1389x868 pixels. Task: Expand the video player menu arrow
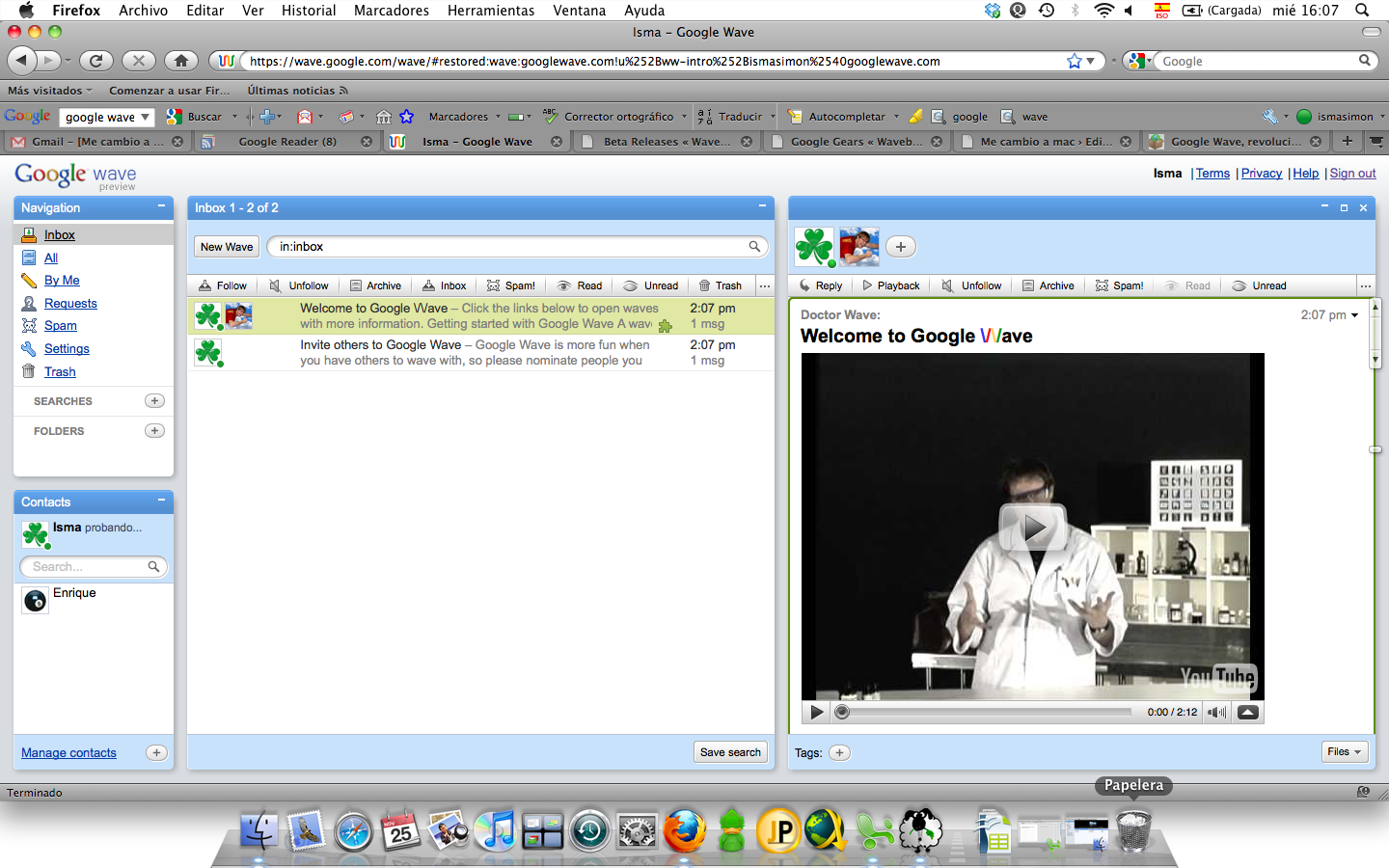click(x=1247, y=713)
